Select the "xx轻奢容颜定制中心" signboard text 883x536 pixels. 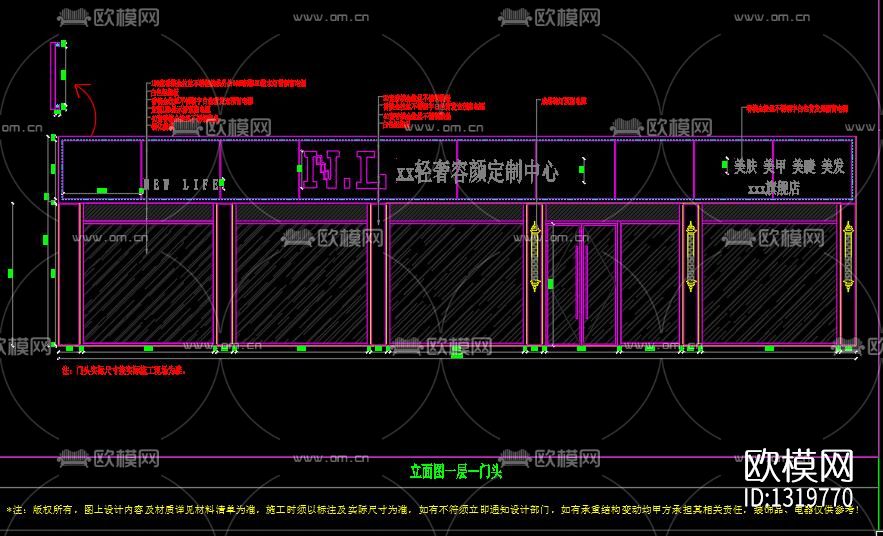tap(477, 171)
